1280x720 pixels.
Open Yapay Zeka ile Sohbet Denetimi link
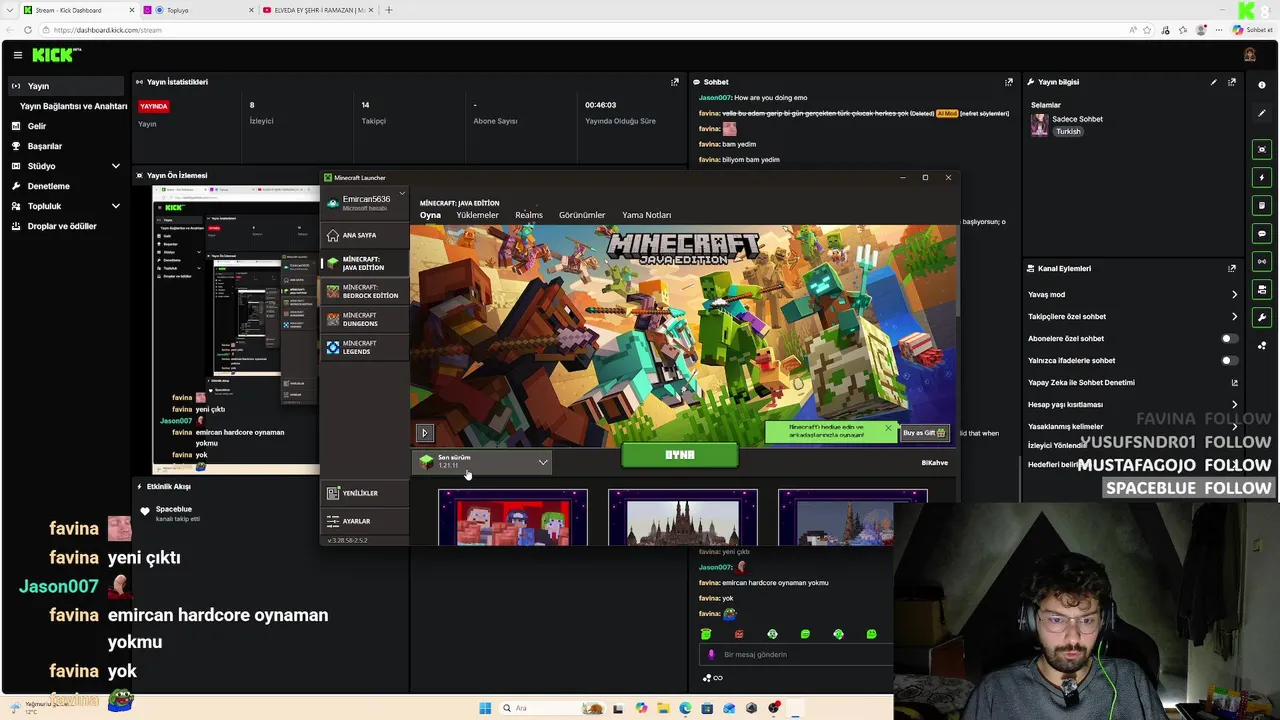1133,382
